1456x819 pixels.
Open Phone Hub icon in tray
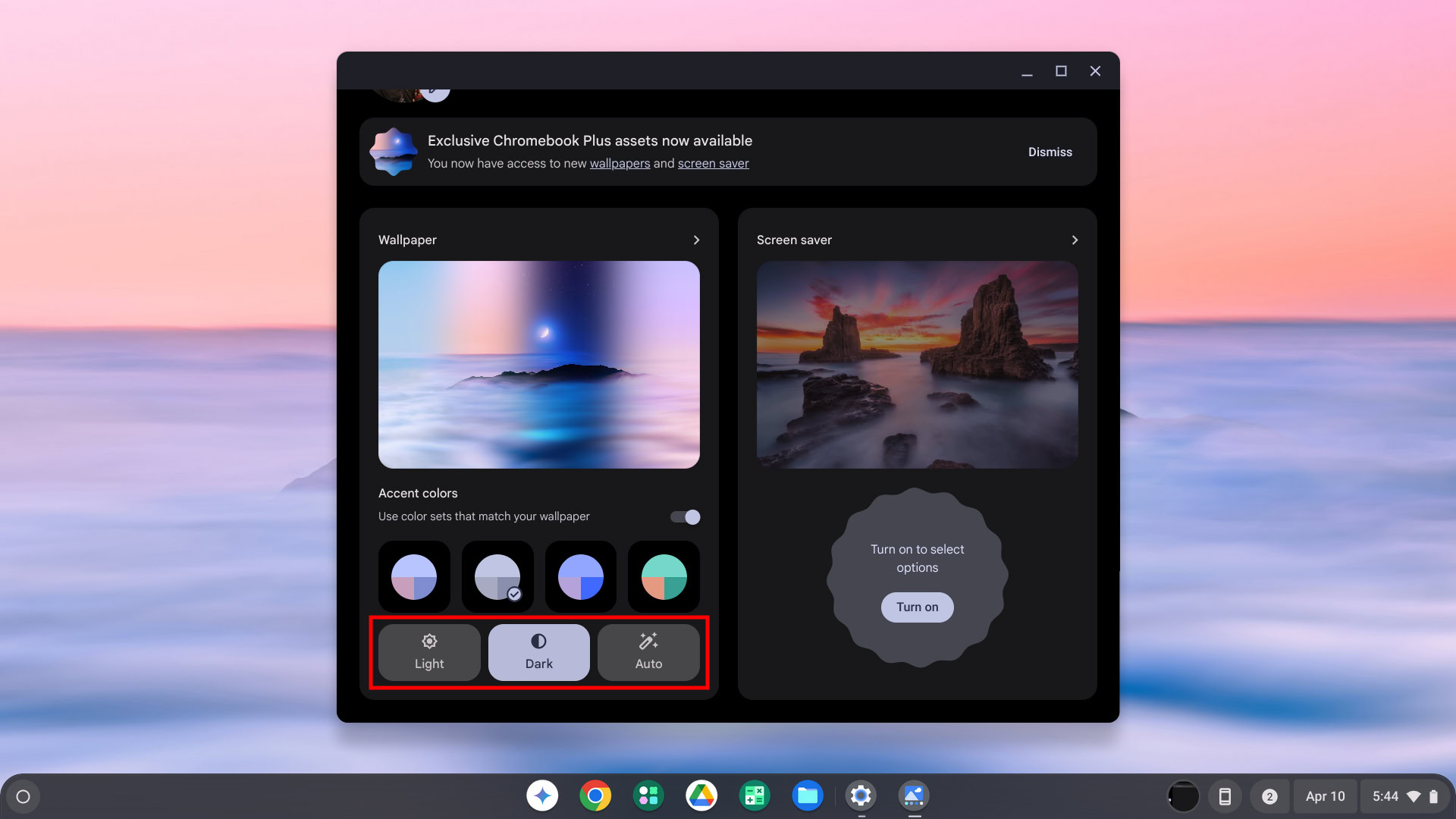(1225, 796)
